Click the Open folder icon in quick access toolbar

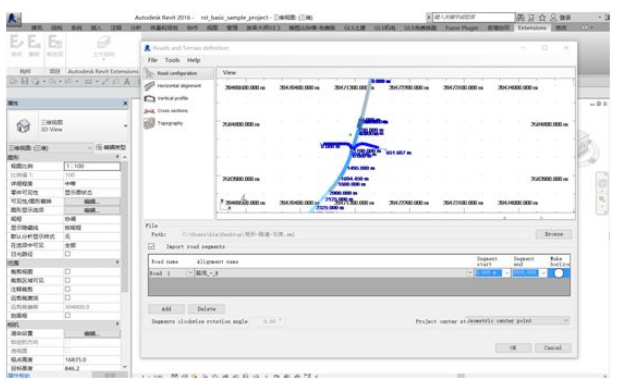point(14,81)
